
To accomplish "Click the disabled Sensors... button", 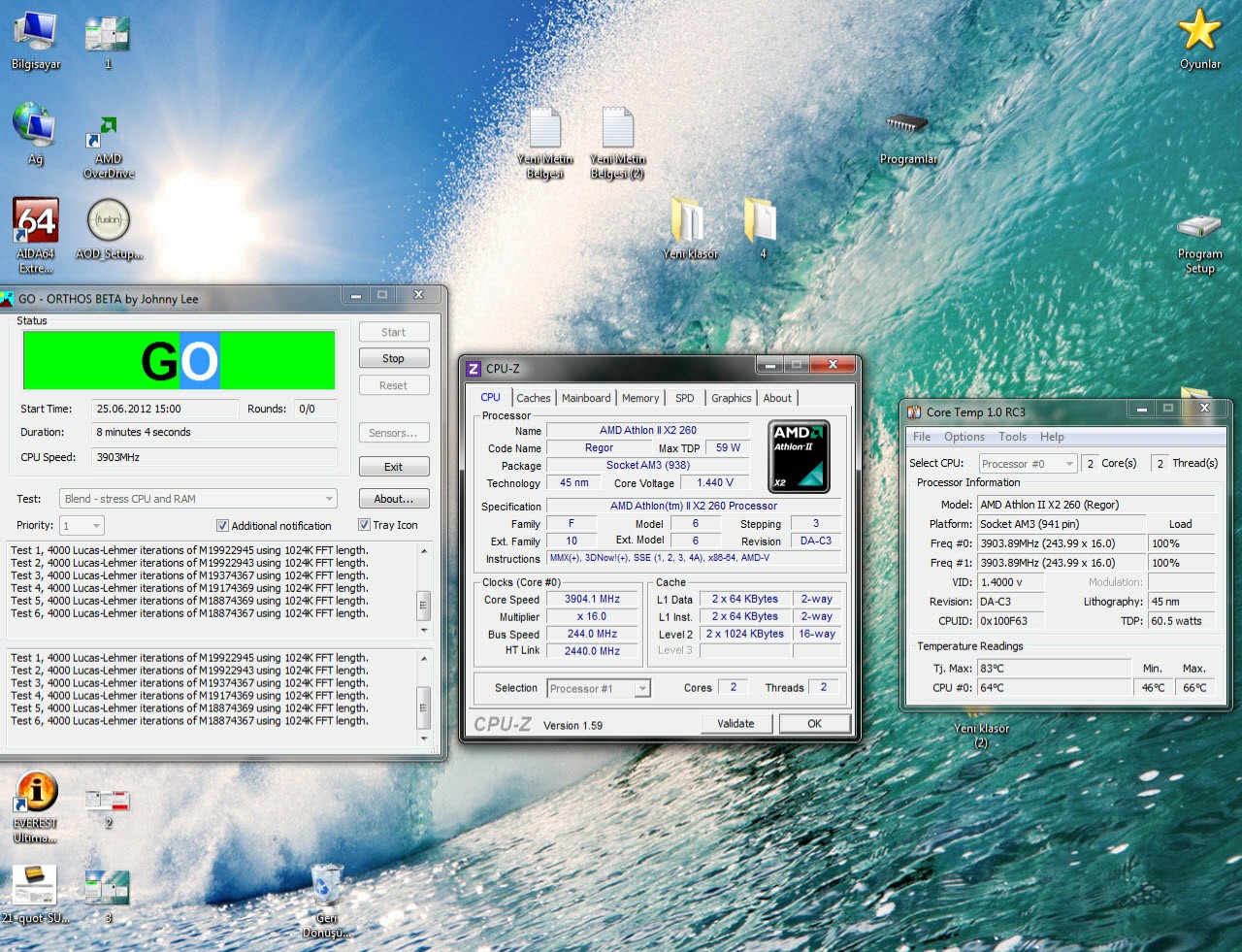I will pyautogui.click(x=393, y=433).
